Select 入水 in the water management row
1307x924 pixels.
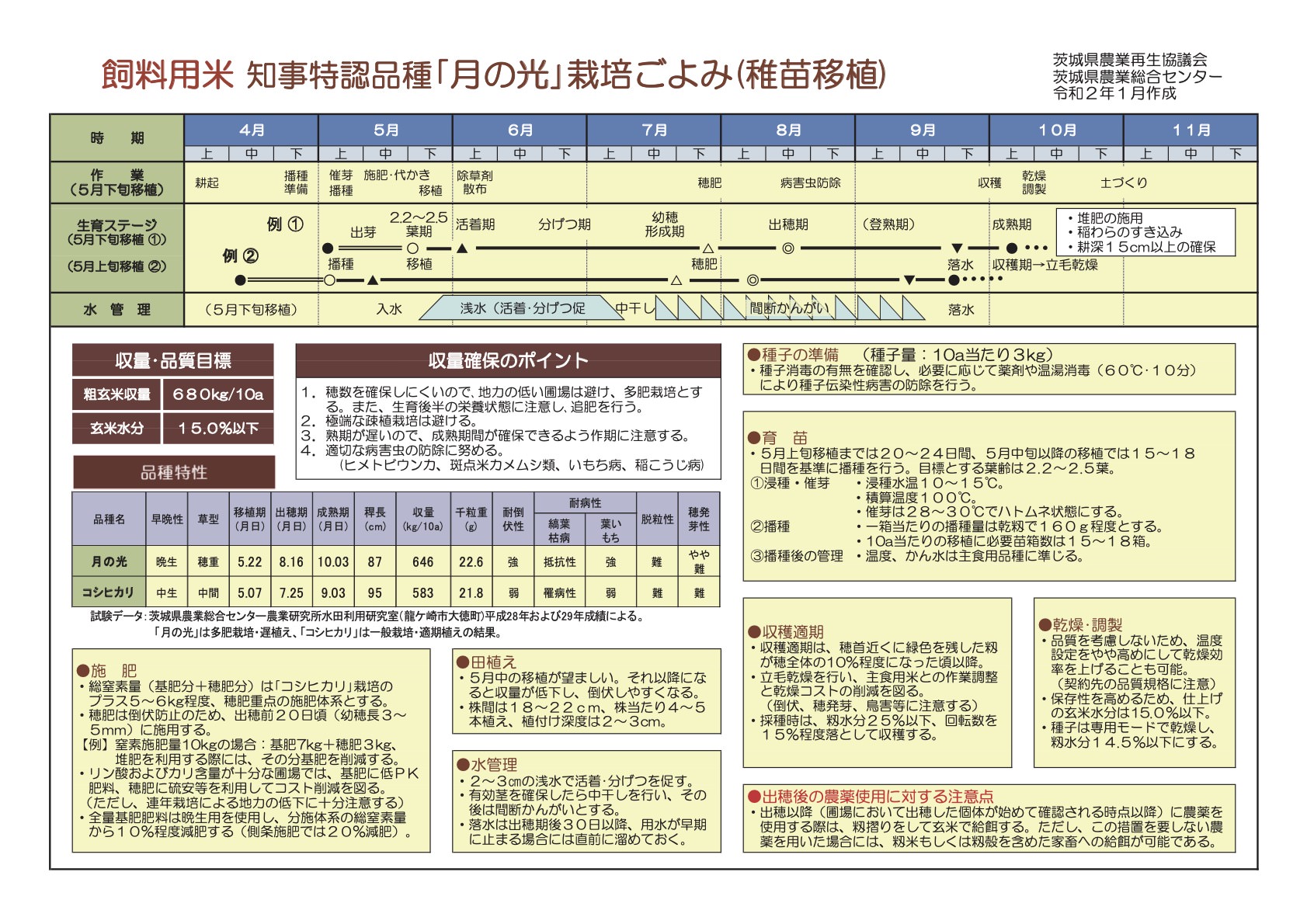pos(389,309)
